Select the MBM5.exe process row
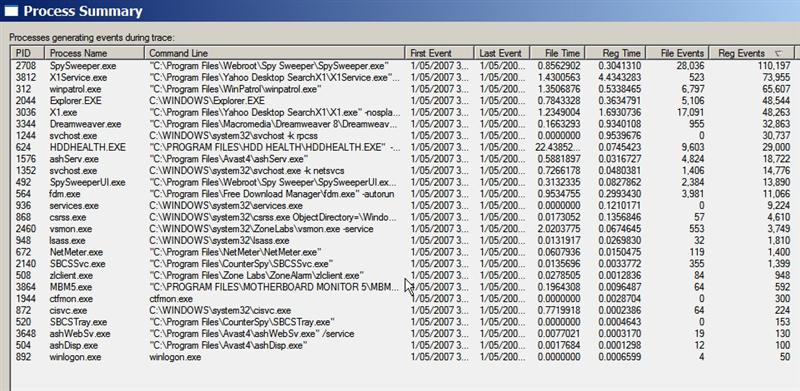Image resolution: width=800 pixels, height=391 pixels. pyautogui.click(x=403, y=287)
